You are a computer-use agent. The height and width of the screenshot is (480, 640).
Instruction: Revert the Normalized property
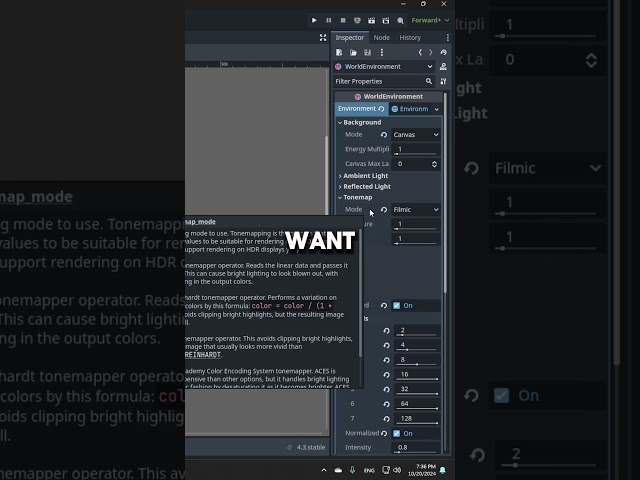384,433
